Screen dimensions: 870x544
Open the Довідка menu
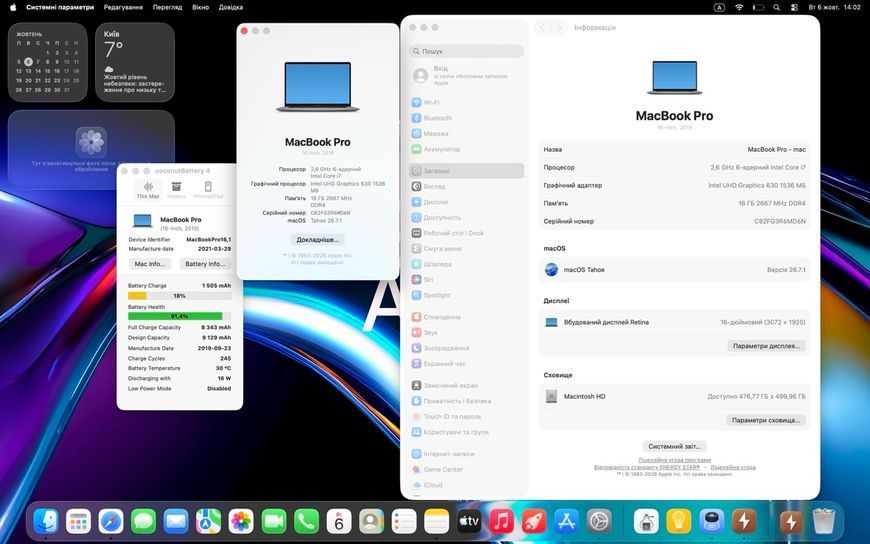(x=231, y=7)
